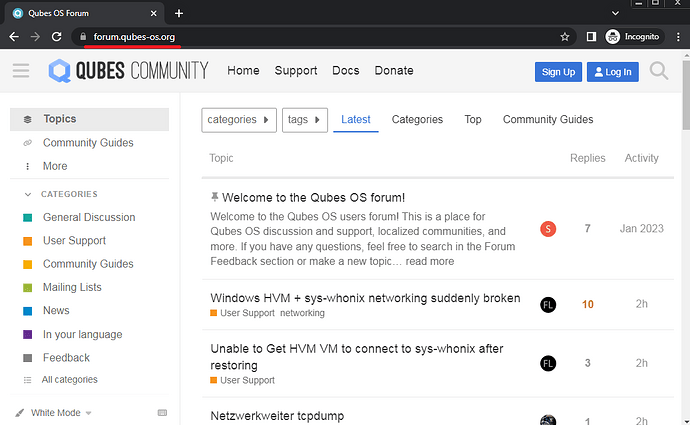Click the keyboard shortcuts icon in sidebar

click(x=162, y=413)
